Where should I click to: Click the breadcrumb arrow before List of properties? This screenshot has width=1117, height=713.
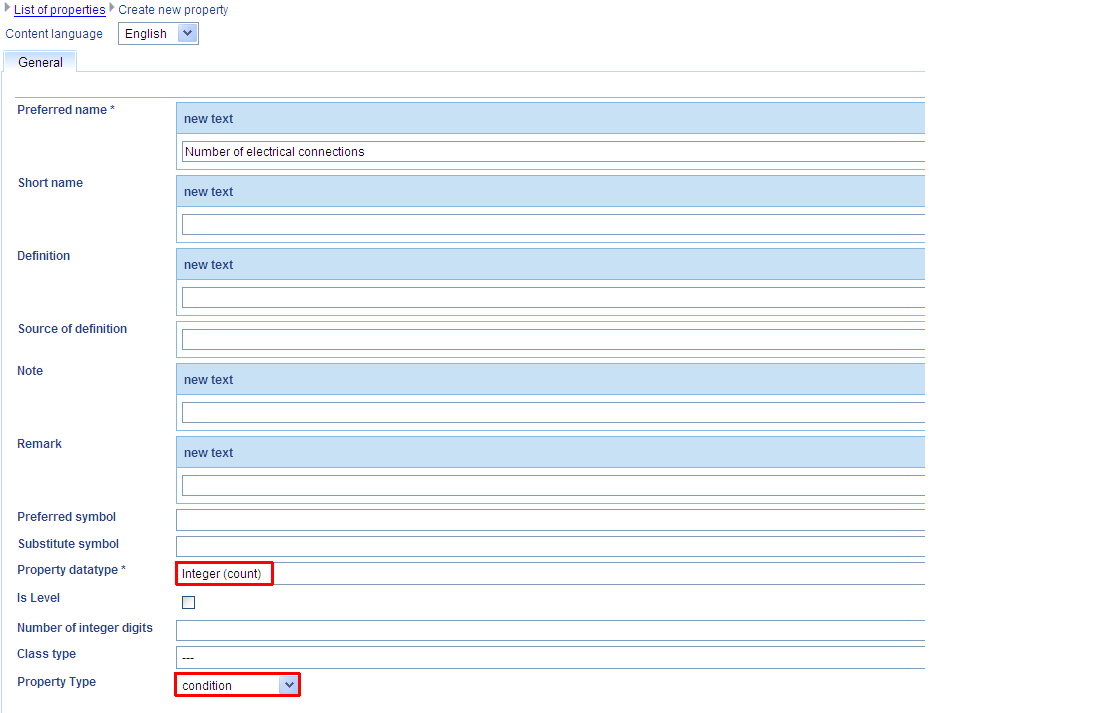9,9
